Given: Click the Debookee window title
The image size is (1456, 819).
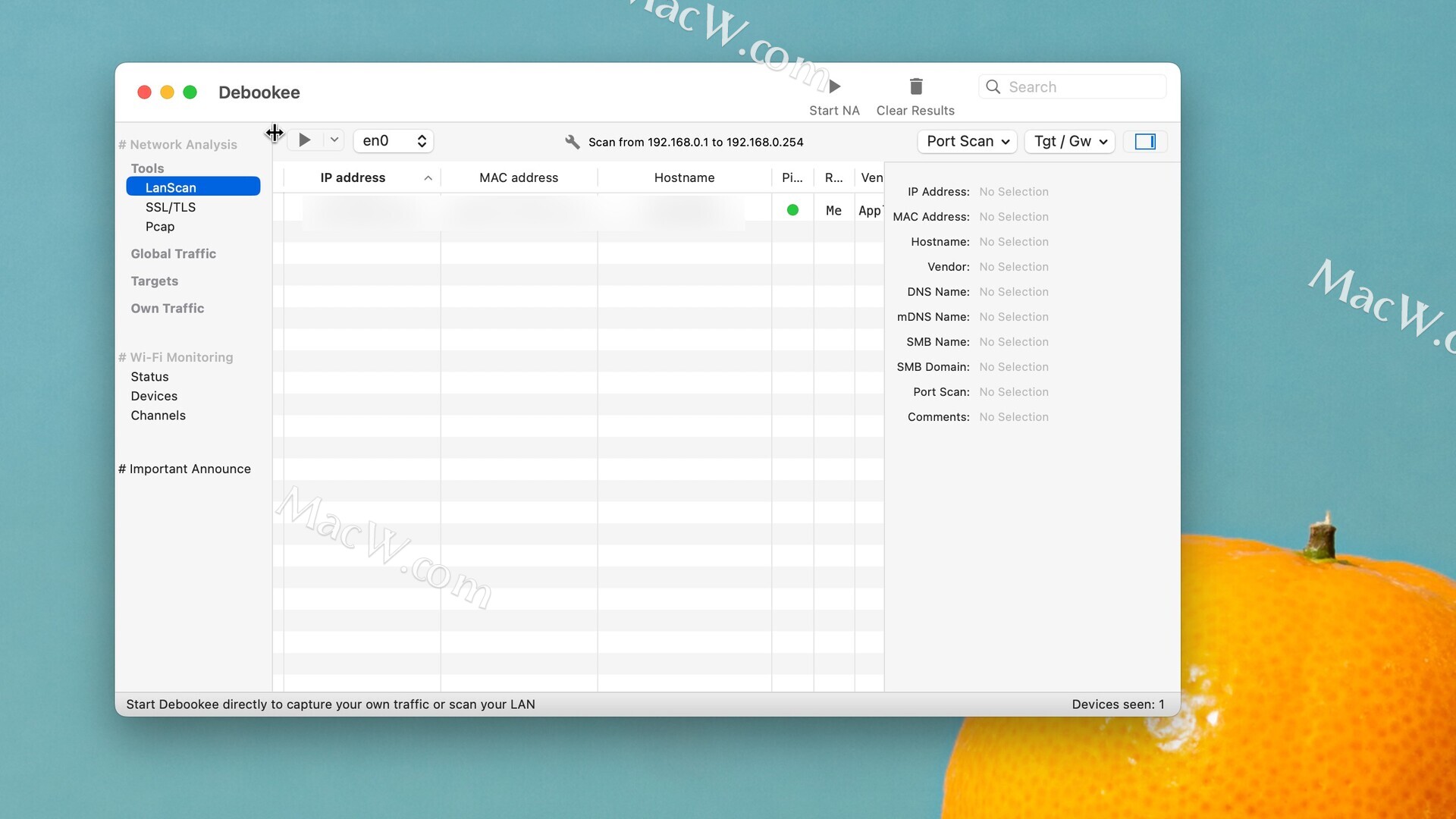Looking at the screenshot, I should click(259, 93).
